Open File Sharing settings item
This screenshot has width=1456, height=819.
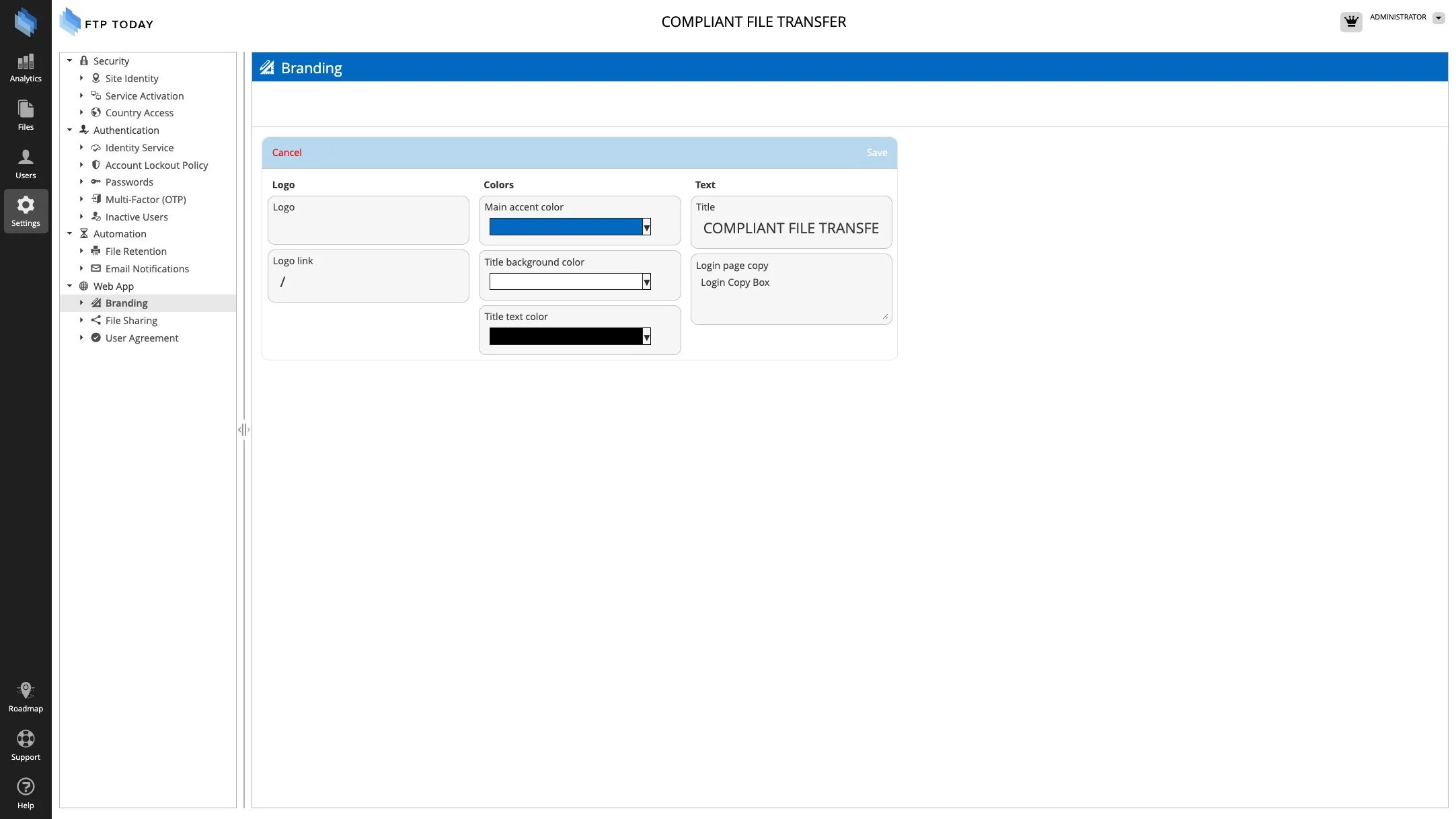coord(131,321)
